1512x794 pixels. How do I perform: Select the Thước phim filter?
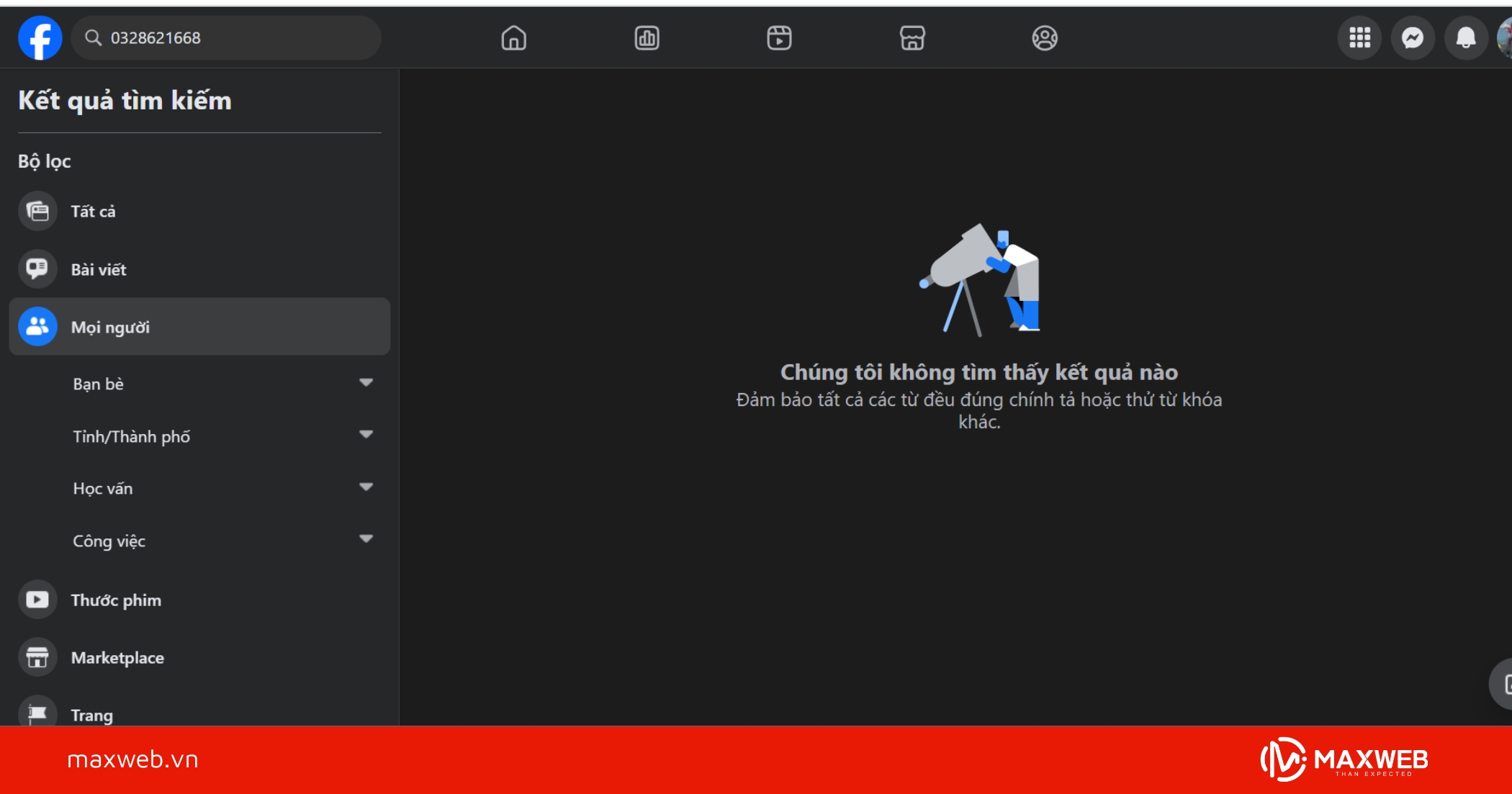[116, 600]
